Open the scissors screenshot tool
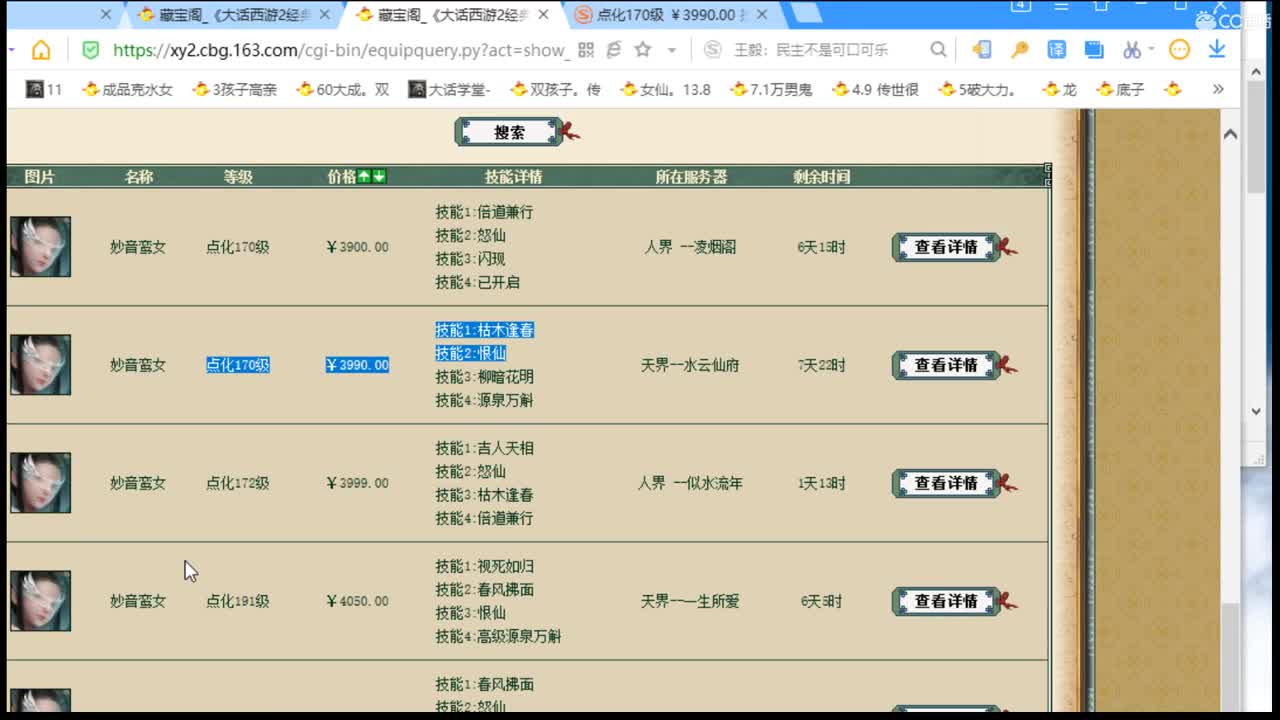This screenshot has width=1280, height=720. [1132, 50]
